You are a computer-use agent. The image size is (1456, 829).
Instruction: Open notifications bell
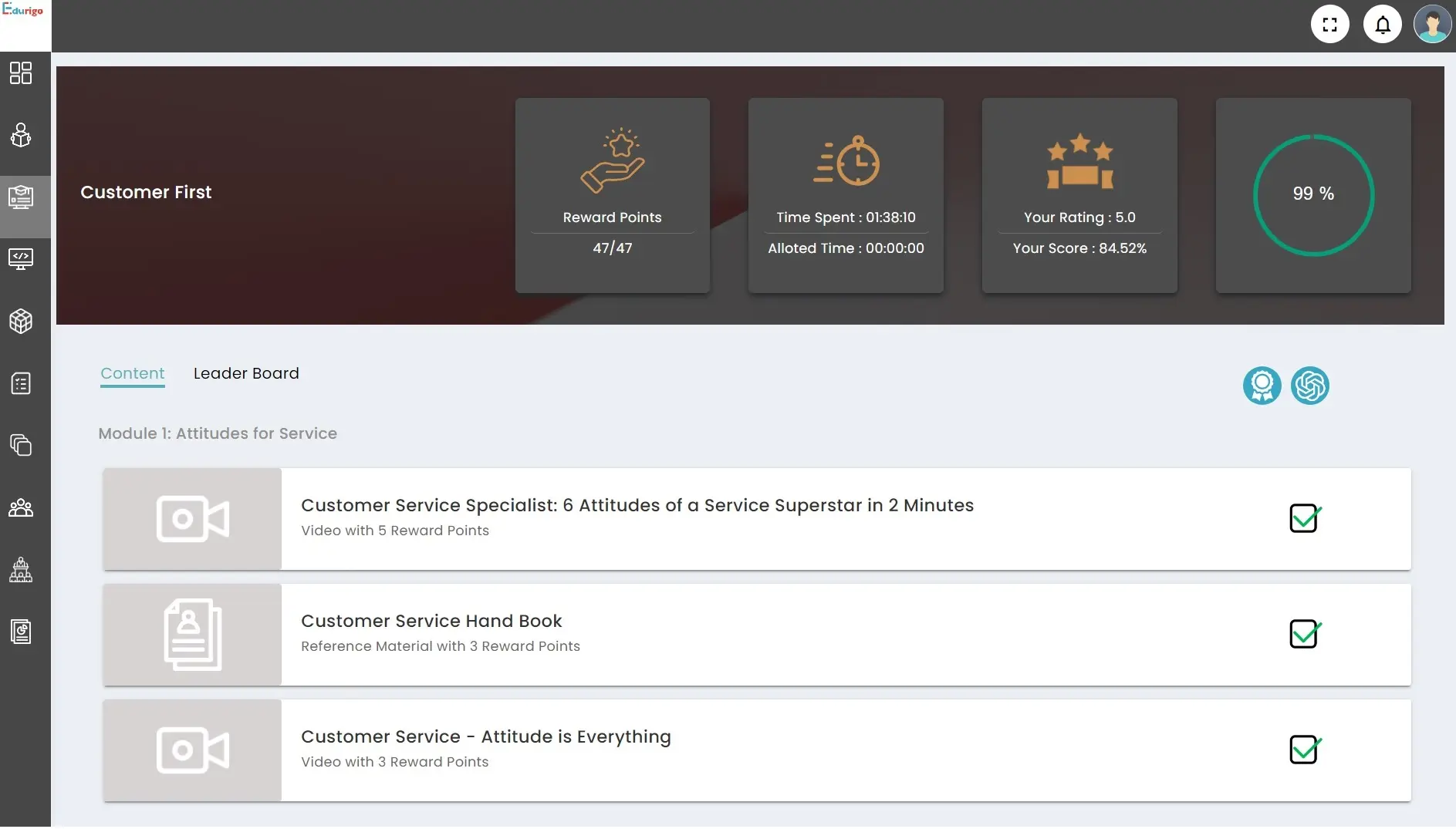pos(1383,25)
